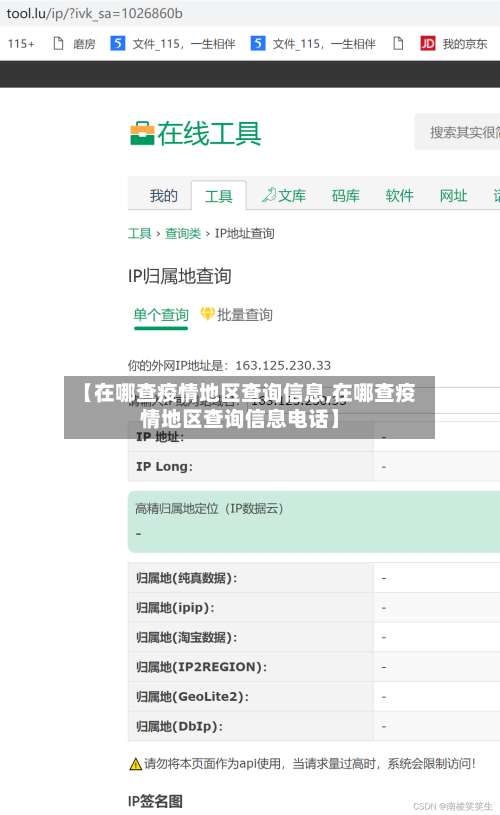Switch to the 我的 tab
Screen dimensions: 500x815
click(x=163, y=196)
